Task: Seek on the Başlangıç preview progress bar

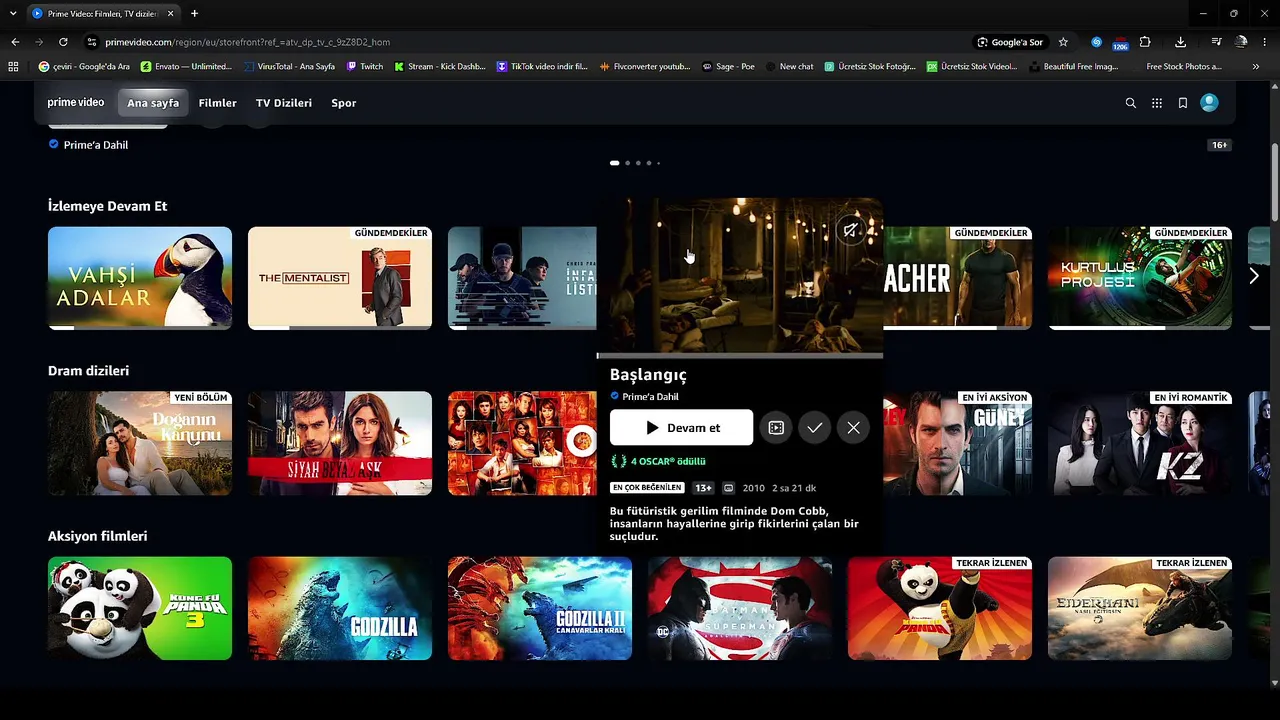Action: pos(740,355)
